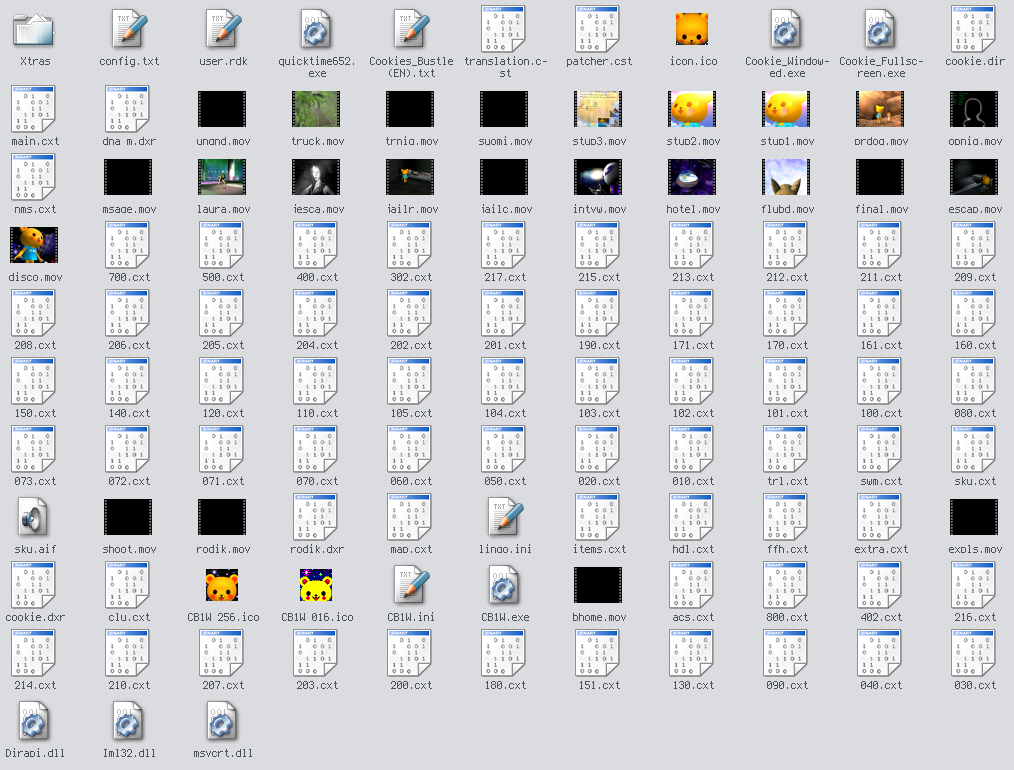The image size is (1014, 770).
Task: Open the Xtras folder icon
Action: click(x=34, y=30)
